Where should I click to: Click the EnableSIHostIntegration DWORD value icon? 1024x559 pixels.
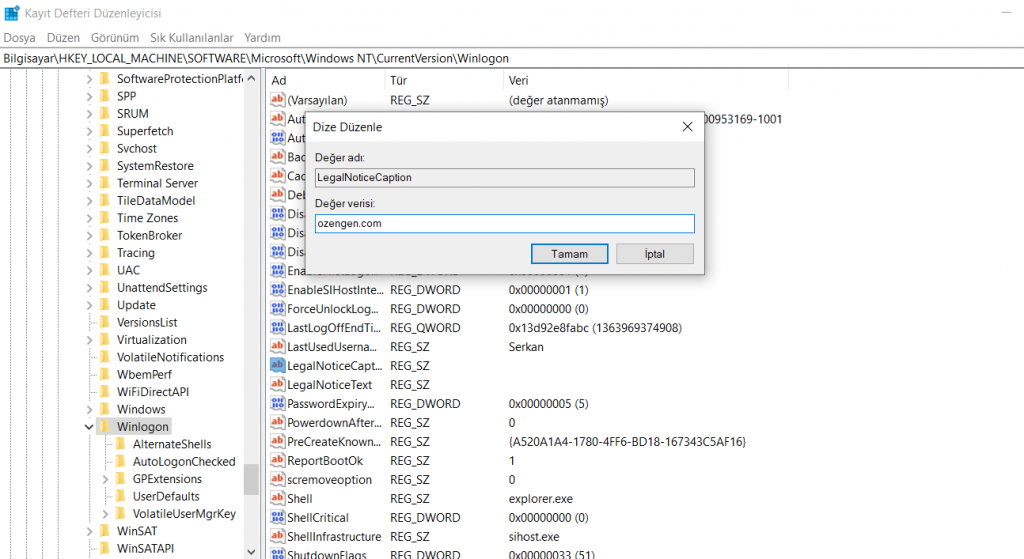coord(278,290)
